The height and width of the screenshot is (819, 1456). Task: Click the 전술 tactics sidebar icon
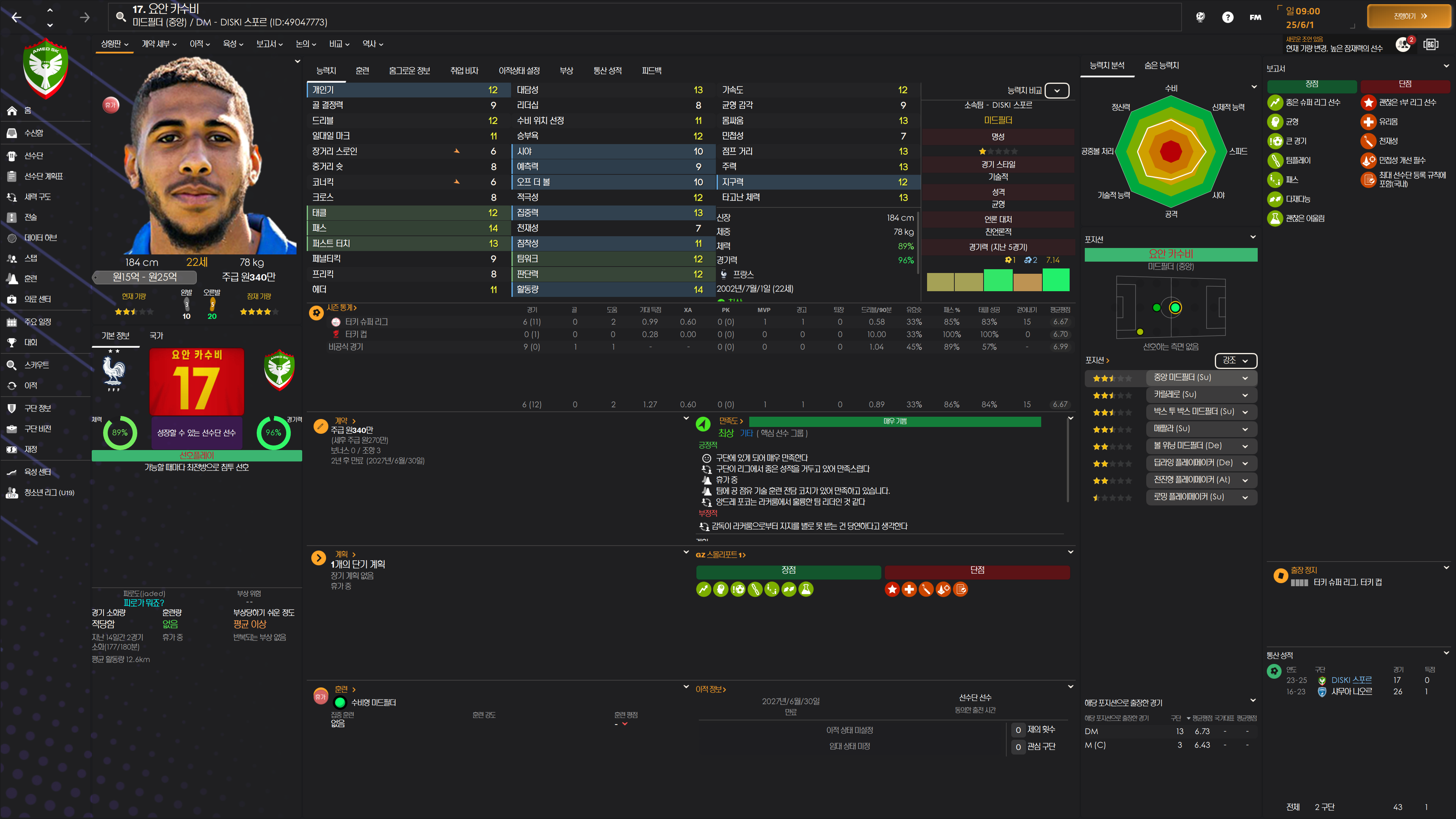point(12,218)
